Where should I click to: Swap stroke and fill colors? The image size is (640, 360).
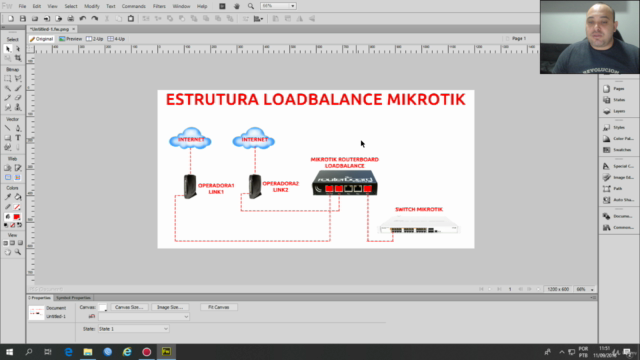(20, 225)
